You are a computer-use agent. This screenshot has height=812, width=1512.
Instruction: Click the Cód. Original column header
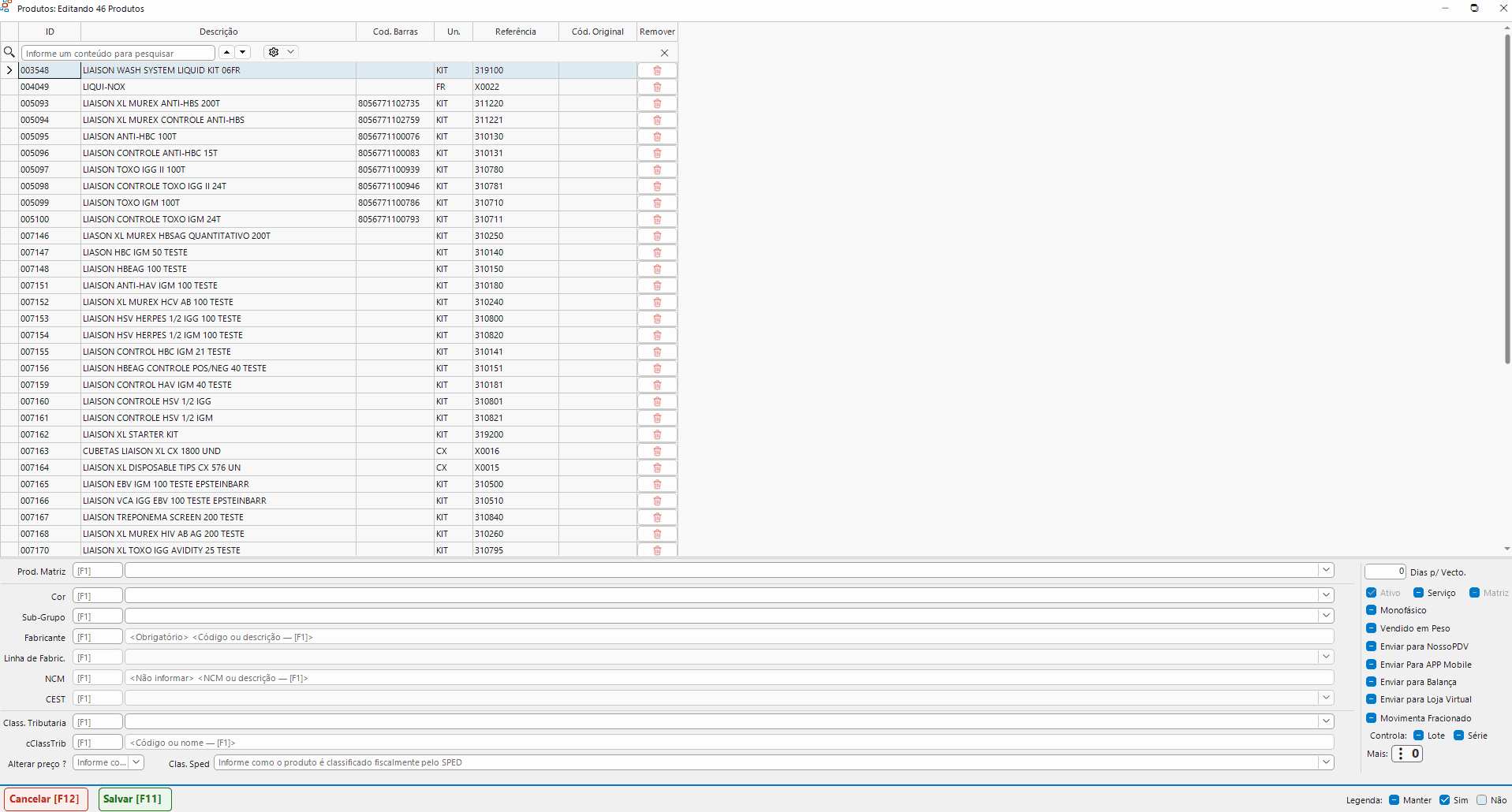598,32
